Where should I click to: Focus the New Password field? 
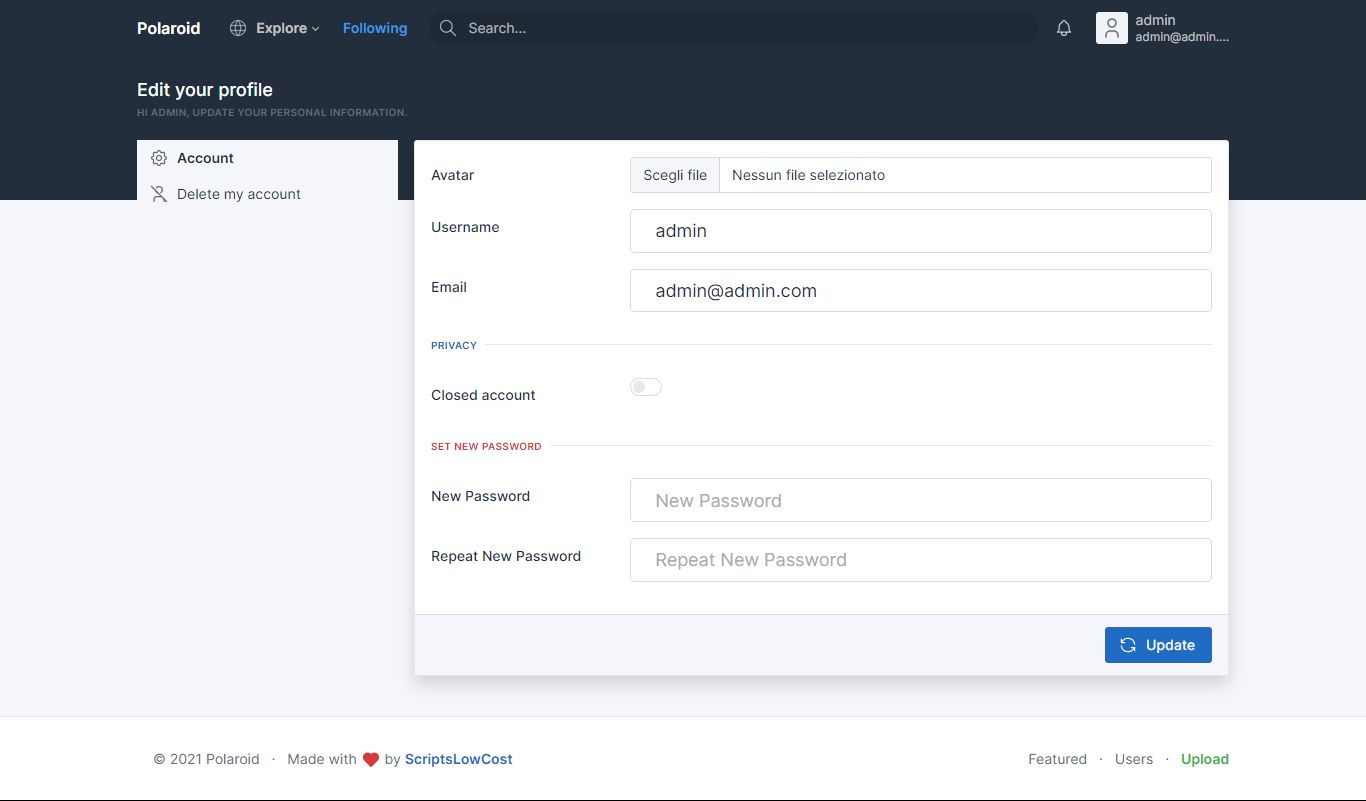click(x=920, y=500)
